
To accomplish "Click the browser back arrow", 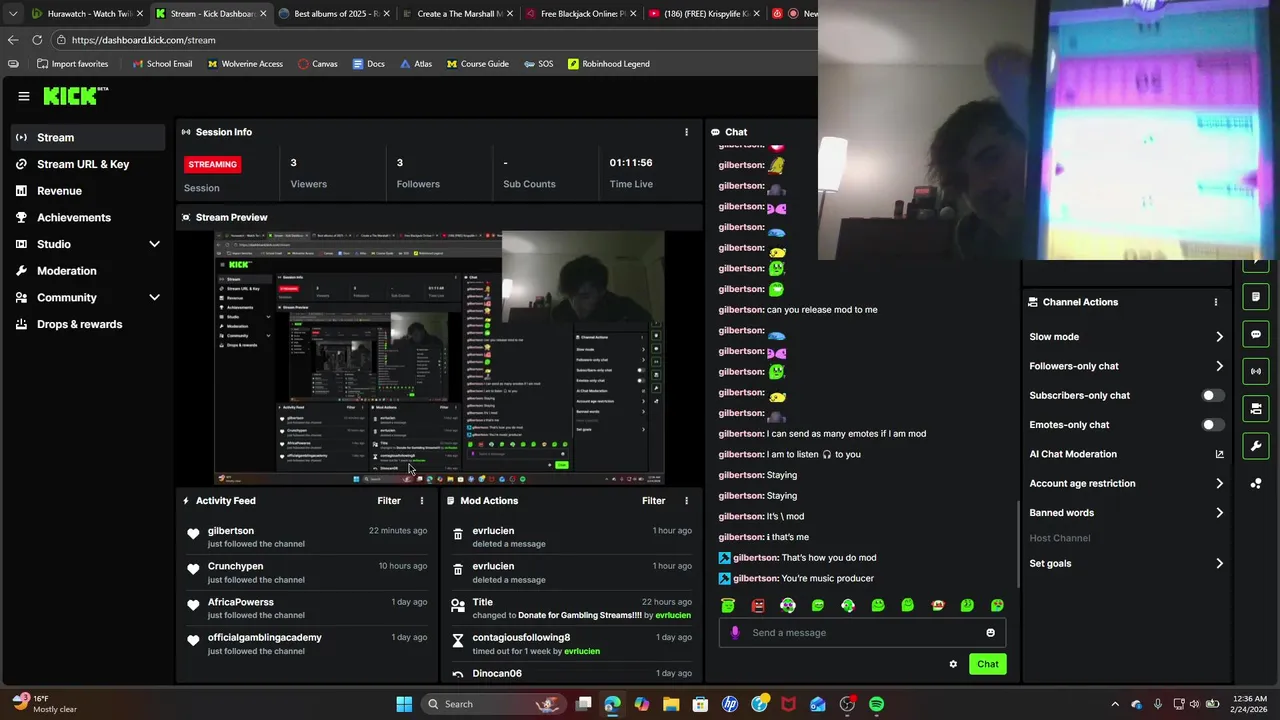I will [x=13, y=40].
